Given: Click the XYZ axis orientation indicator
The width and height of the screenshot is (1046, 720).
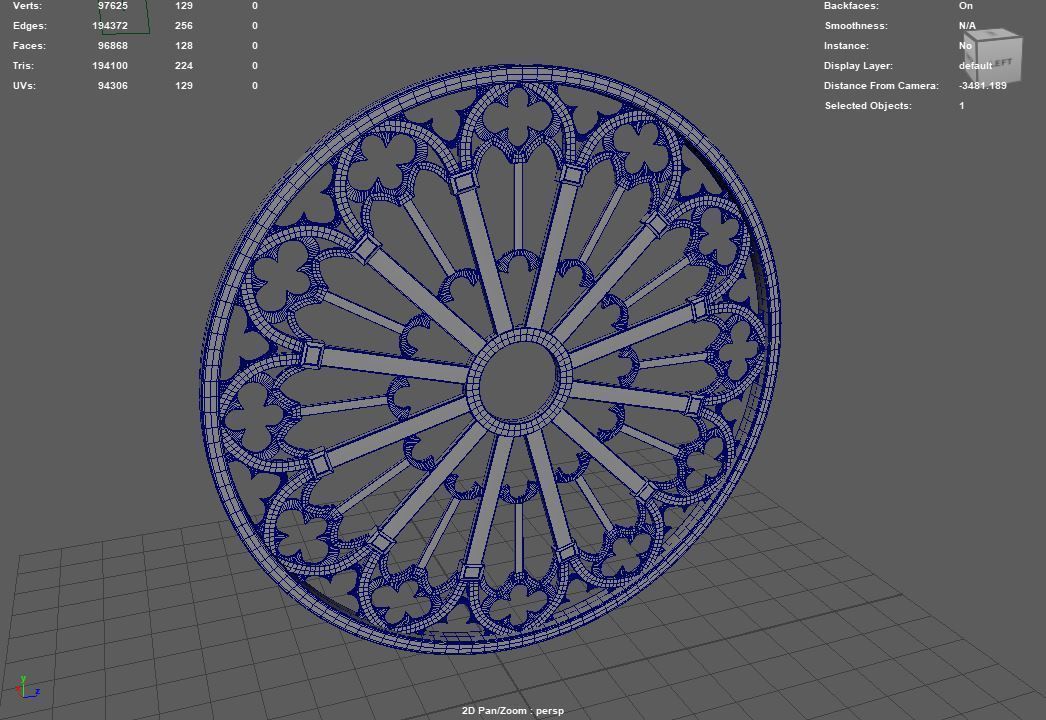Looking at the screenshot, I should point(27,687).
